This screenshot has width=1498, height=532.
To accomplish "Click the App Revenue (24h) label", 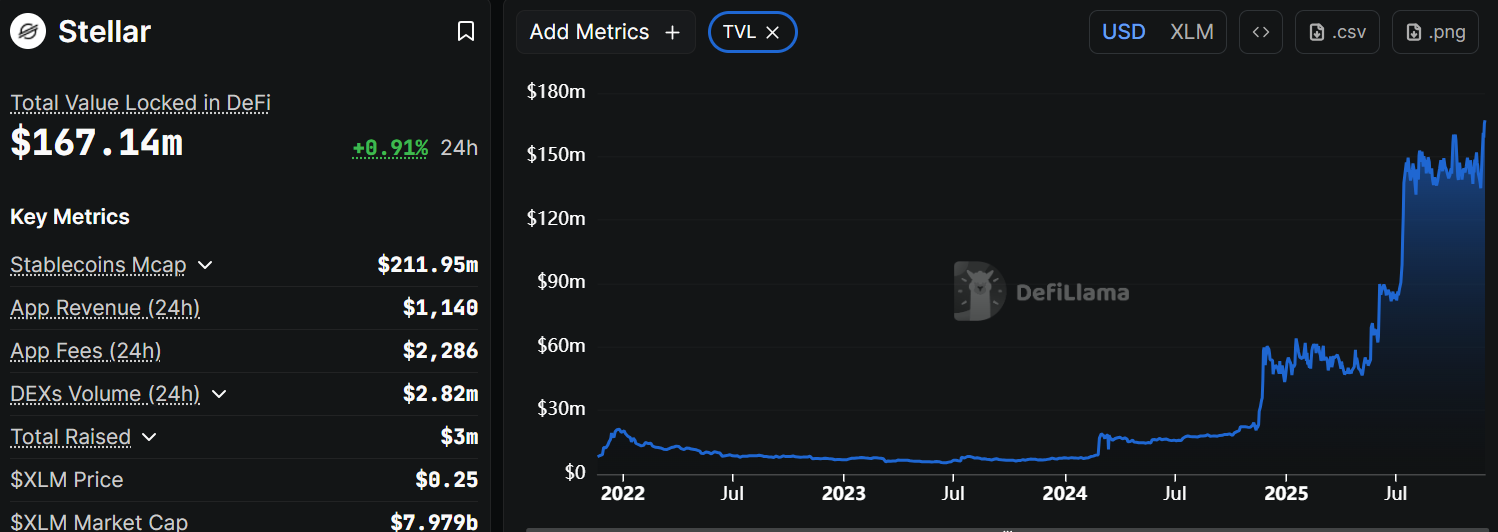I will coord(105,308).
